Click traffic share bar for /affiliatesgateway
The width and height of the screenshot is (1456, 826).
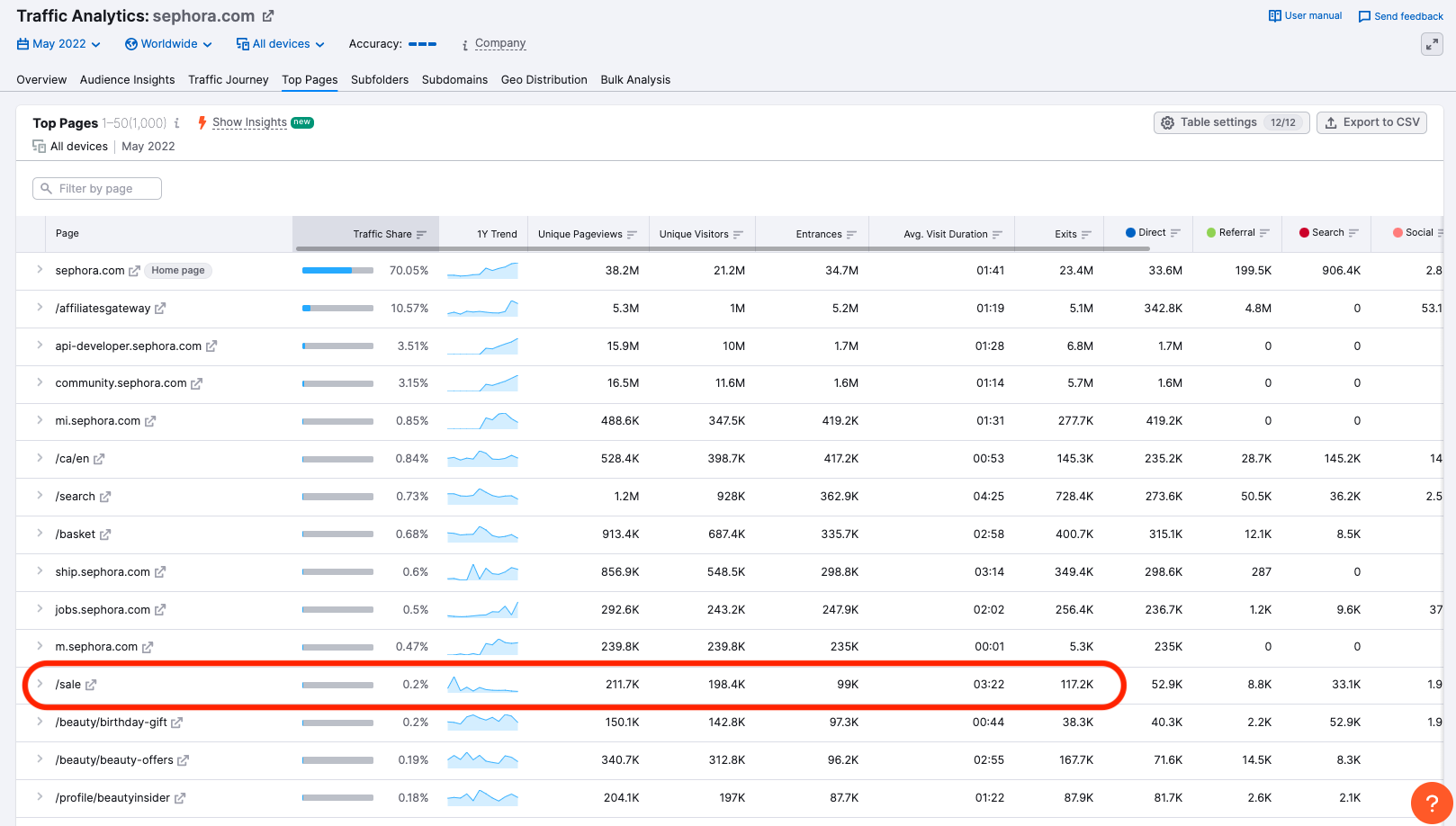click(337, 309)
